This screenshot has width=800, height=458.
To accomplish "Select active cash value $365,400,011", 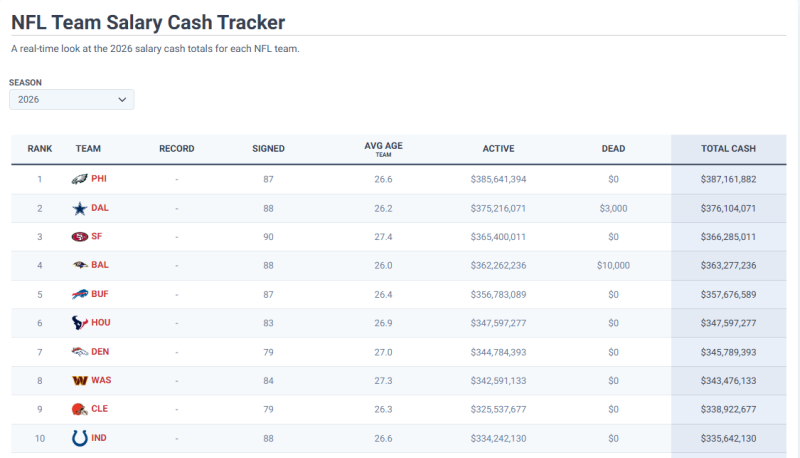I will point(498,237).
